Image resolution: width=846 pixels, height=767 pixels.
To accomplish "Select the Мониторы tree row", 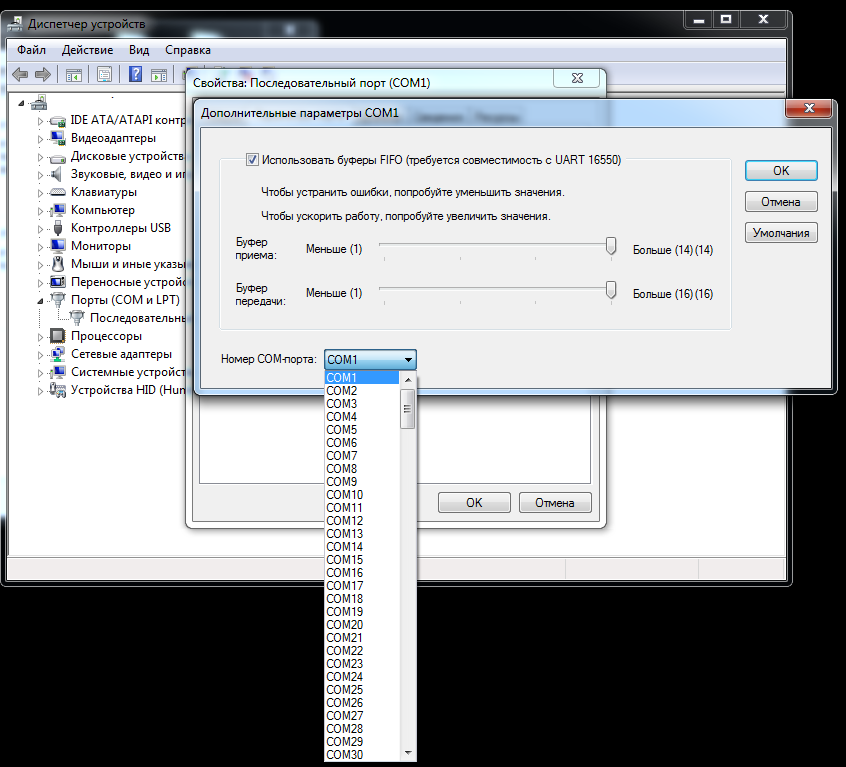I will [x=101, y=246].
